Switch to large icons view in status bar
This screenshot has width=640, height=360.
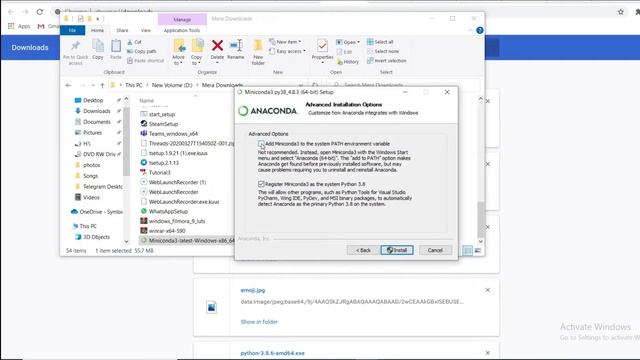click(478, 251)
